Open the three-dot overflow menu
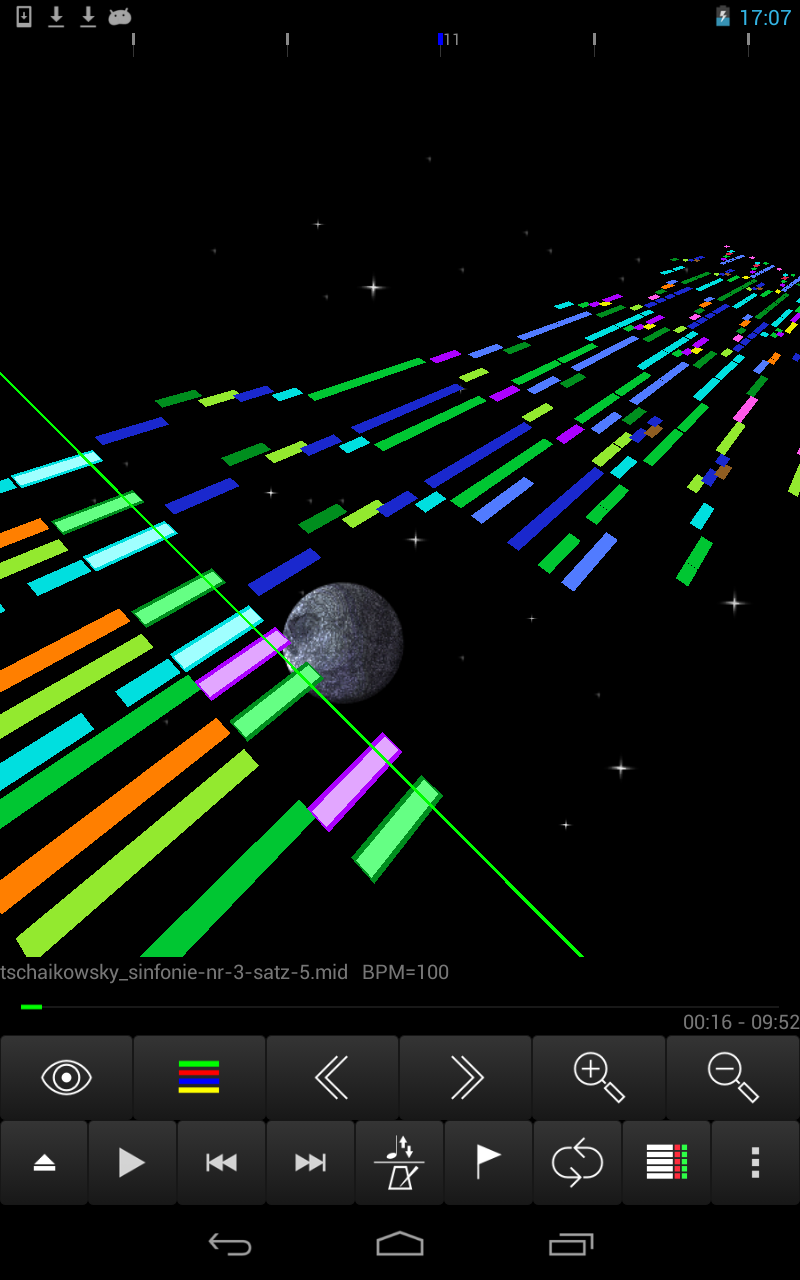This screenshot has width=800, height=1280. coord(755,1162)
